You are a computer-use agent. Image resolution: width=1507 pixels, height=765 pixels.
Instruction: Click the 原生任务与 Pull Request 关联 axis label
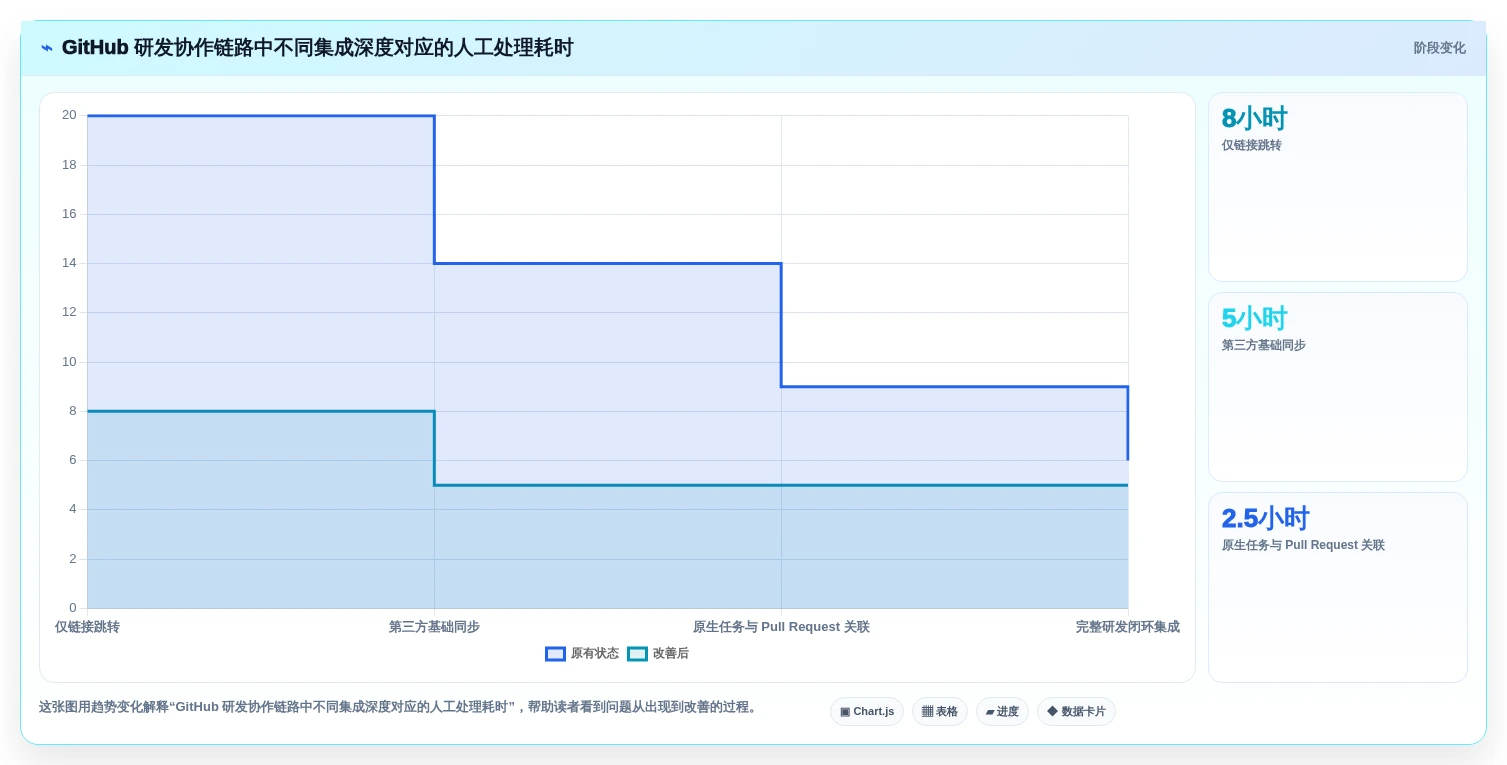pyautogui.click(x=781, y=627)
